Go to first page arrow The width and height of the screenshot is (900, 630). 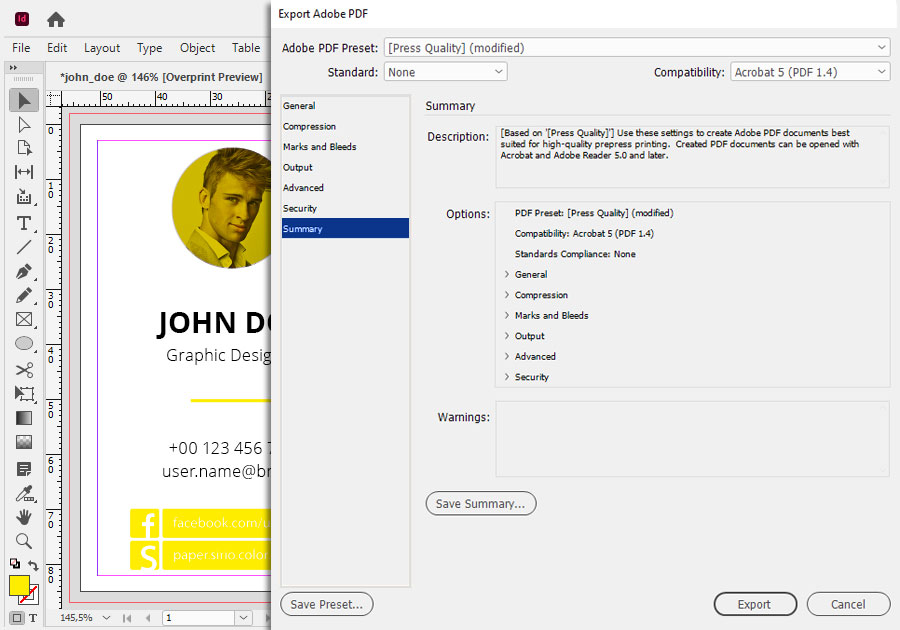click(x=127, y=618)
